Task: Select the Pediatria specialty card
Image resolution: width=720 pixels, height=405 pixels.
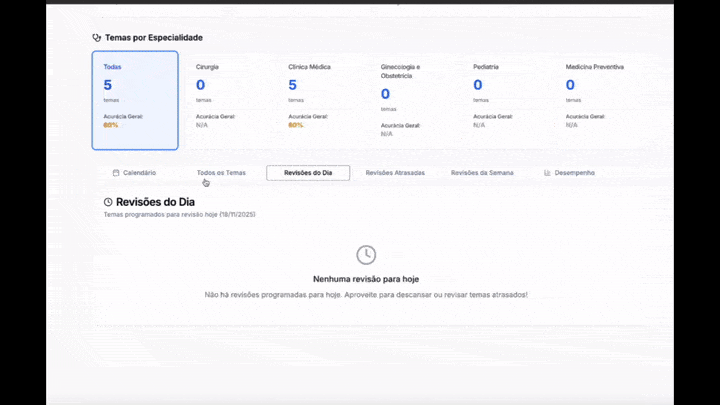Action: tap(505, 100)
